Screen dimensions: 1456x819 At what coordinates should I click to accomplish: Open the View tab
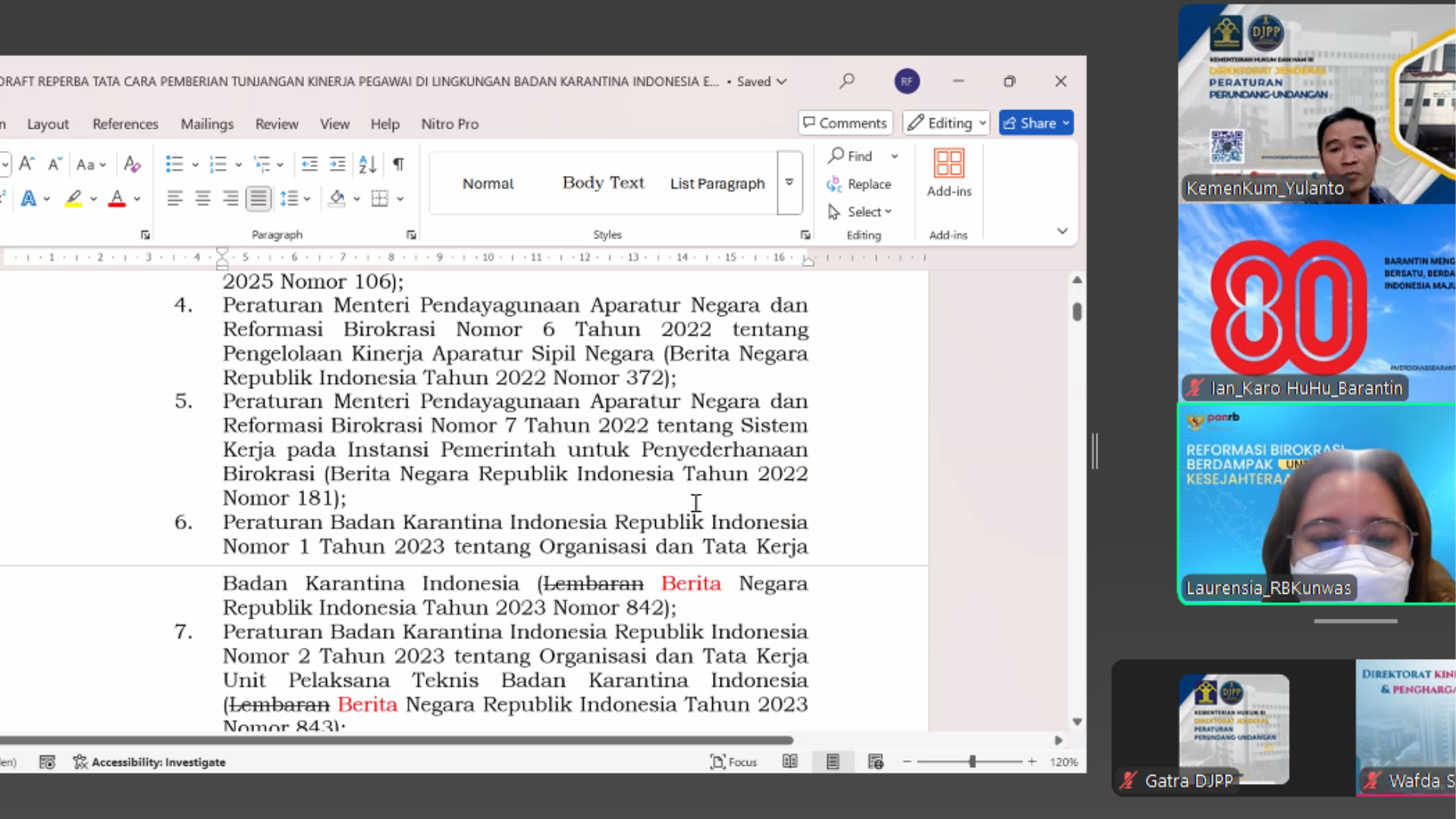click(x=334, y=124)
